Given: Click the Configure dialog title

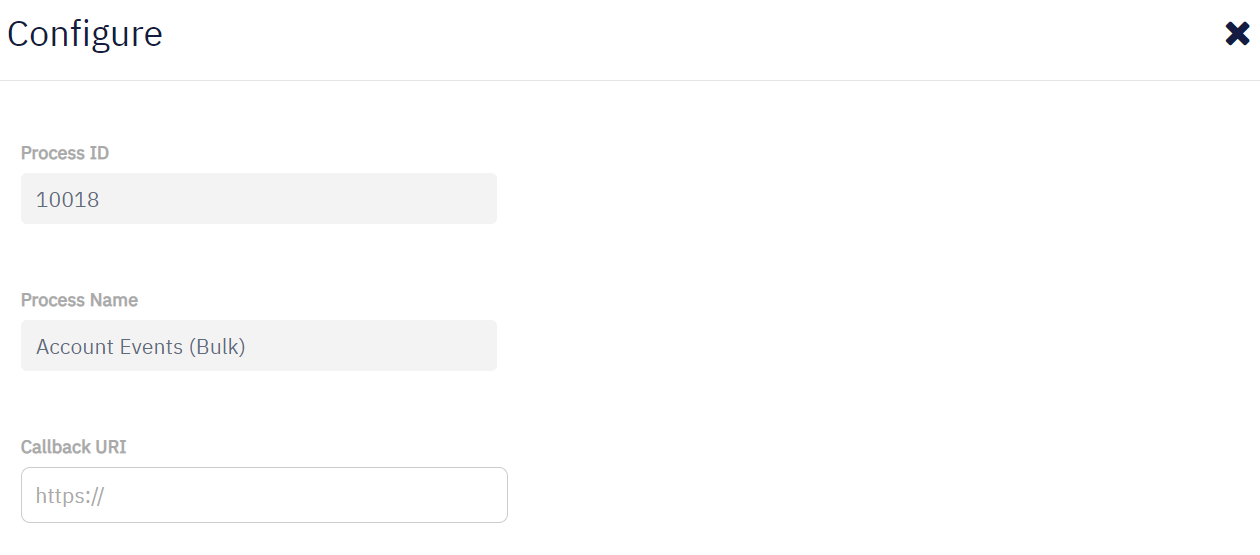Looking at the screenshot, I should [x=85, y=34].
